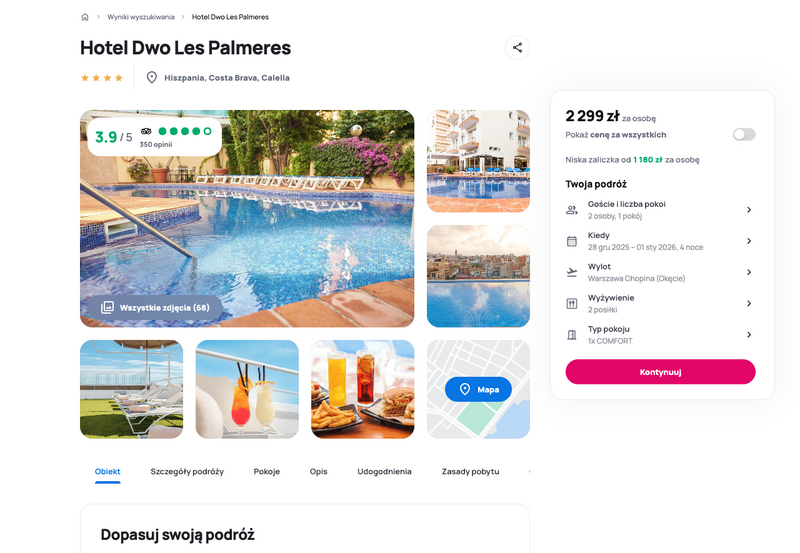This screenshot has width=800, height=553.
Task: Click the TripAdvisor owl rating icon
Action: click(x=146, y=131)
